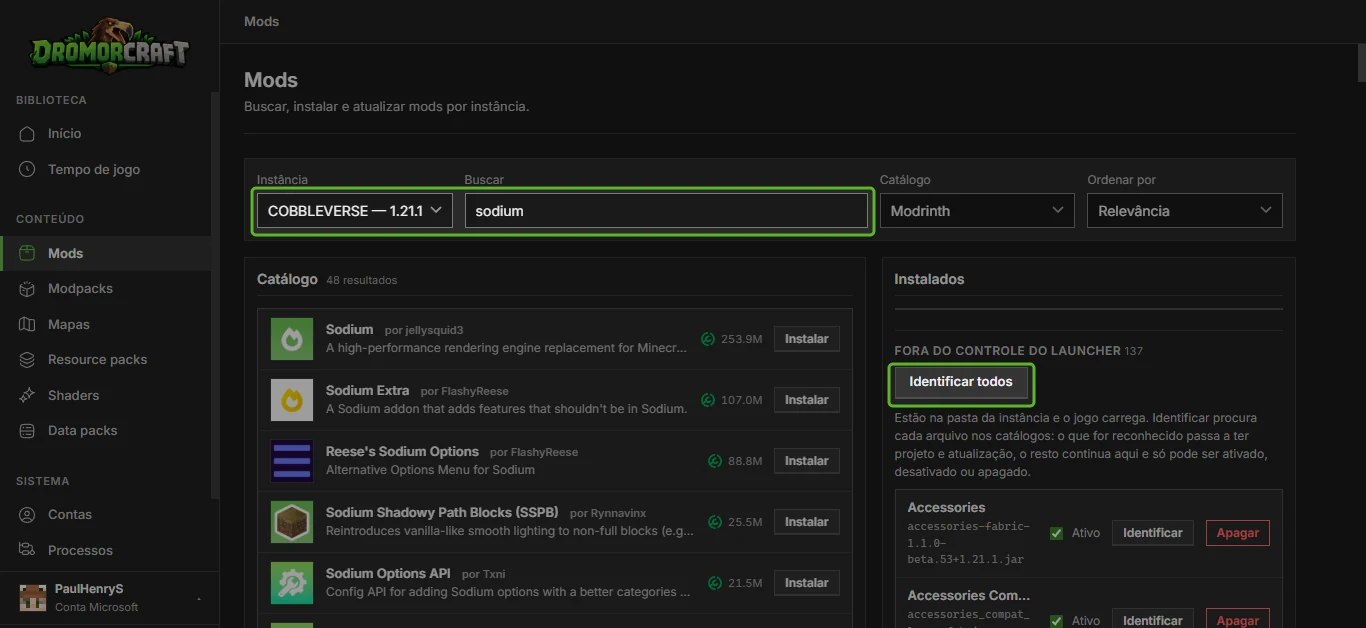This screenshot has height=628, width=1366.
Task: Open the Catálogo dropdown showing Modrinth
Action: (x=977, y=211)
